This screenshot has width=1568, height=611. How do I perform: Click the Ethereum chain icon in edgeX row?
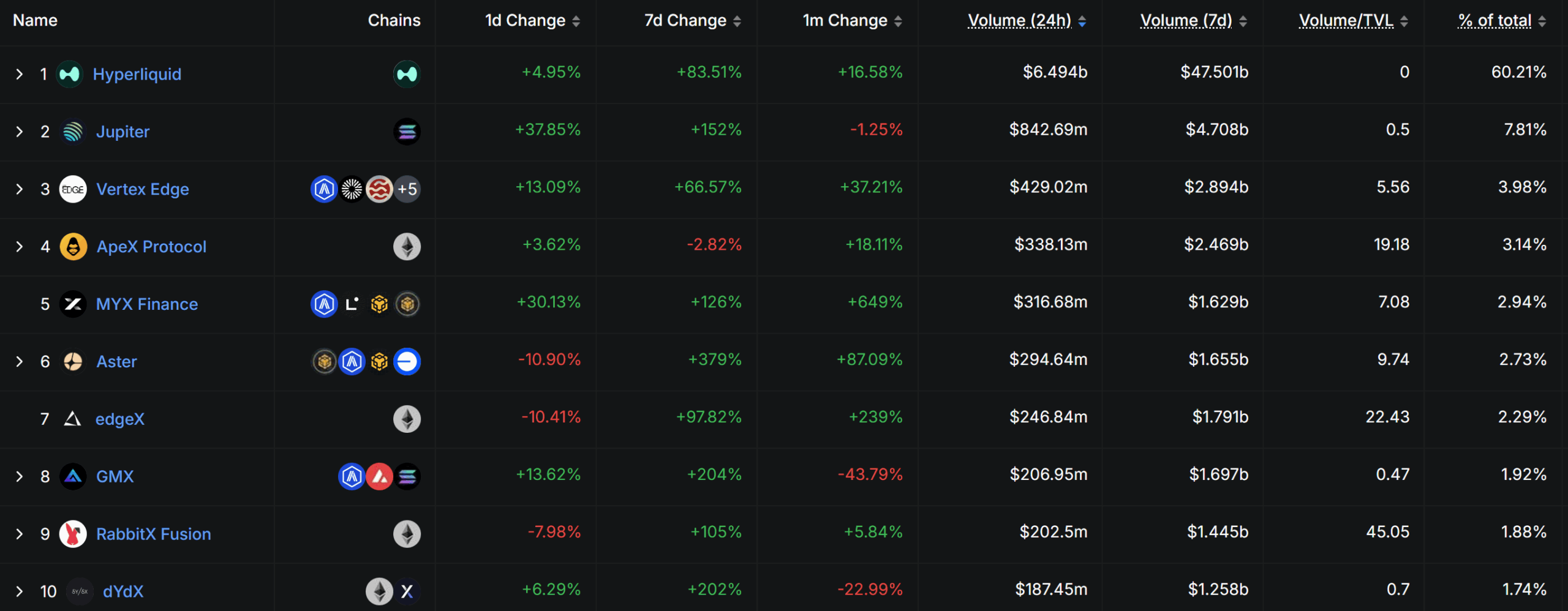[407, 419]
